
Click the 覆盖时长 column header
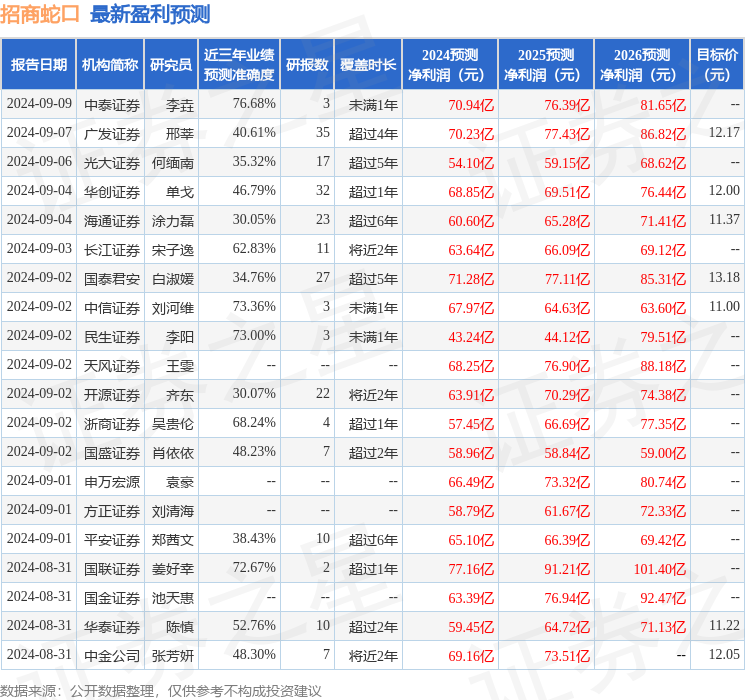[368, 65]
